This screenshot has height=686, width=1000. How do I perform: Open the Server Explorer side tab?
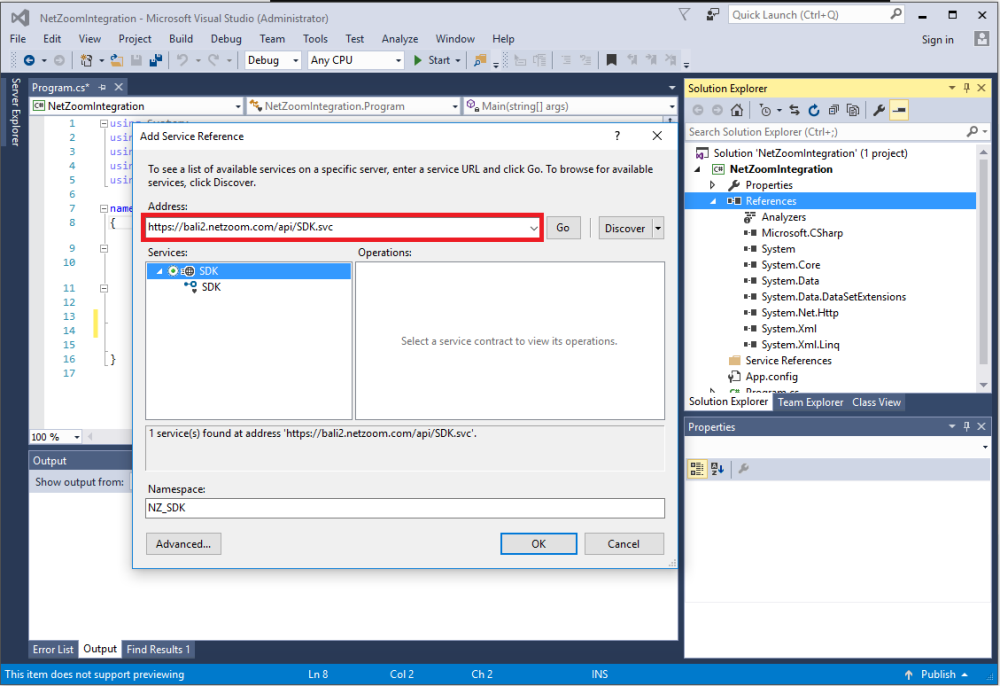click(x=15, y=112)
